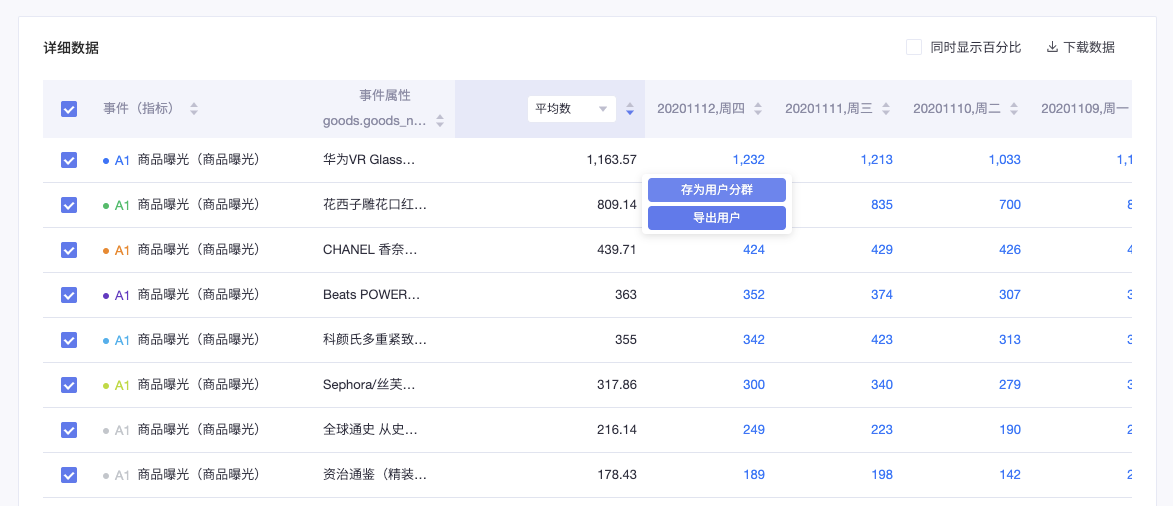The height and width of the screenshot is (506, 1173).
Task: Click the 详细数据 section title
Action: [x=71, y=48]
